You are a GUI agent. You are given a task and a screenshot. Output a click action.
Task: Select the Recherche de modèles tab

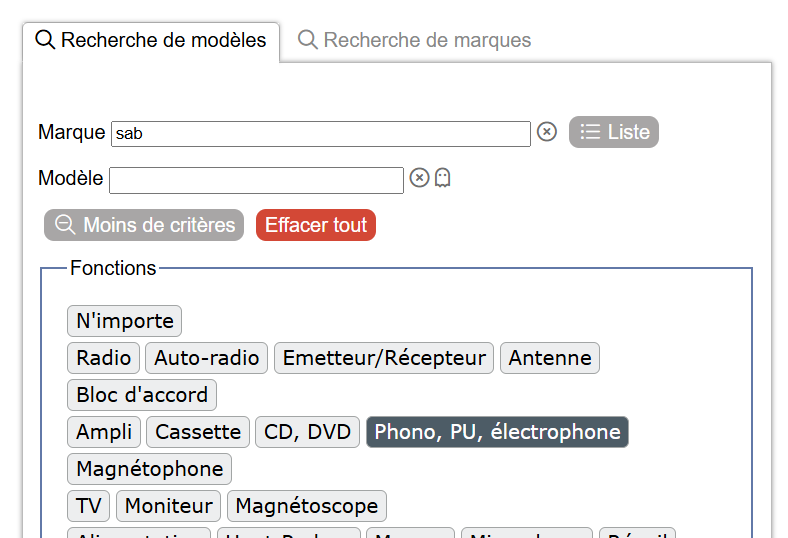[x=151, y=41]
